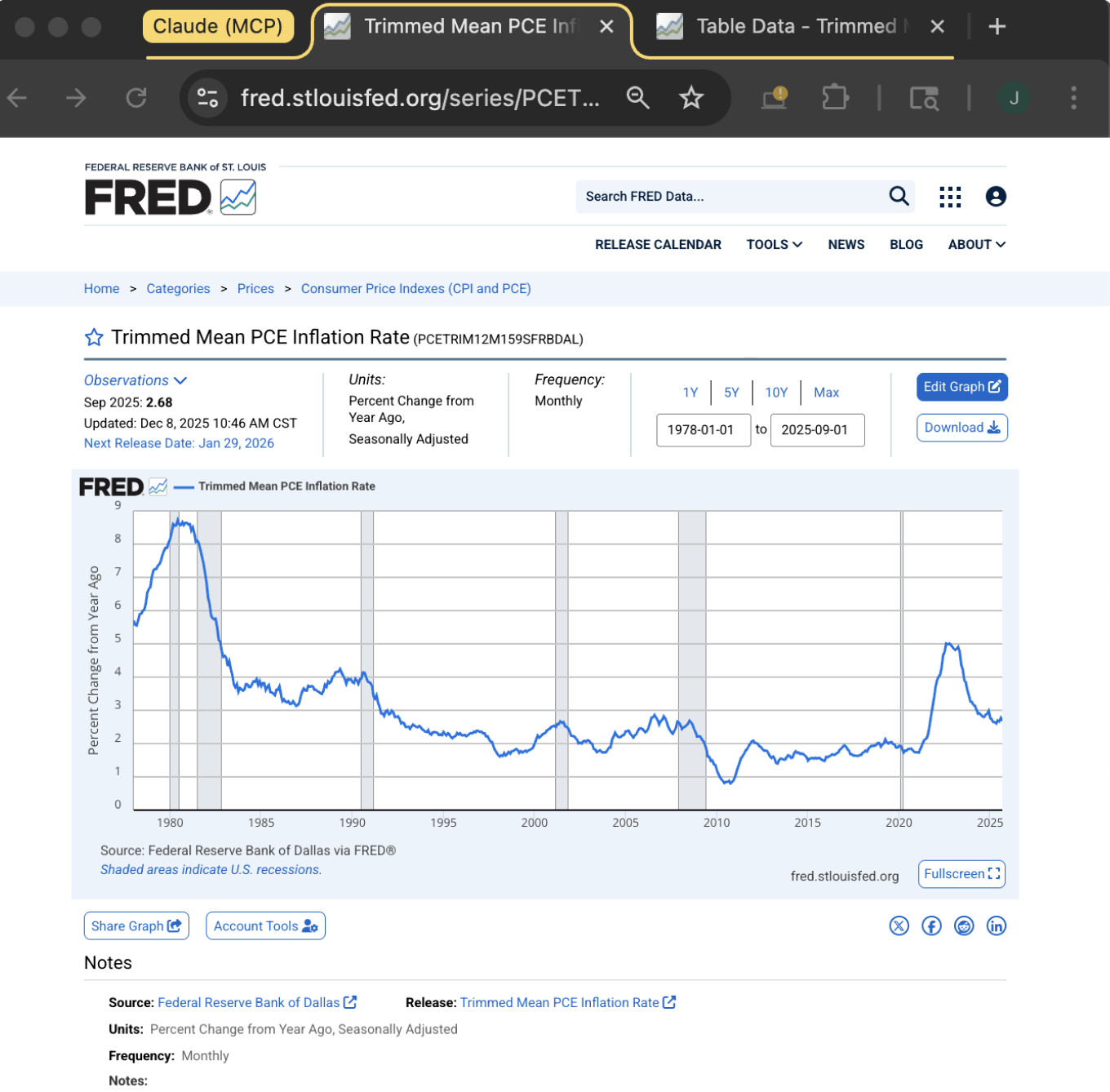Viewport: 1110px width, 1092px height.
Task: Open Trimmed Mean PCE Inflation Rate release link
Action: (567, 1002)
